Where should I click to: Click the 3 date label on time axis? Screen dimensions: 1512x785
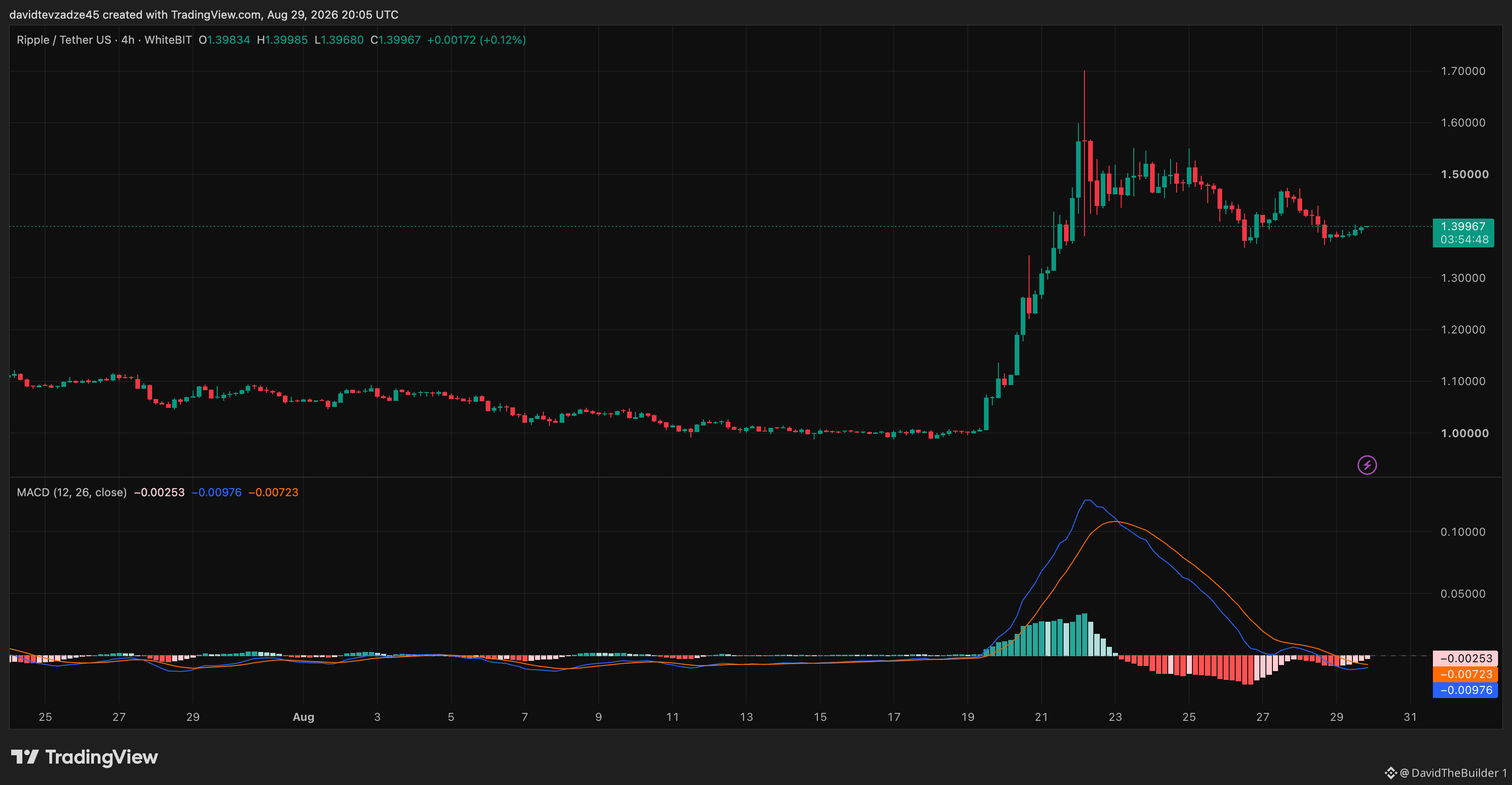click(x=377, y=717)
